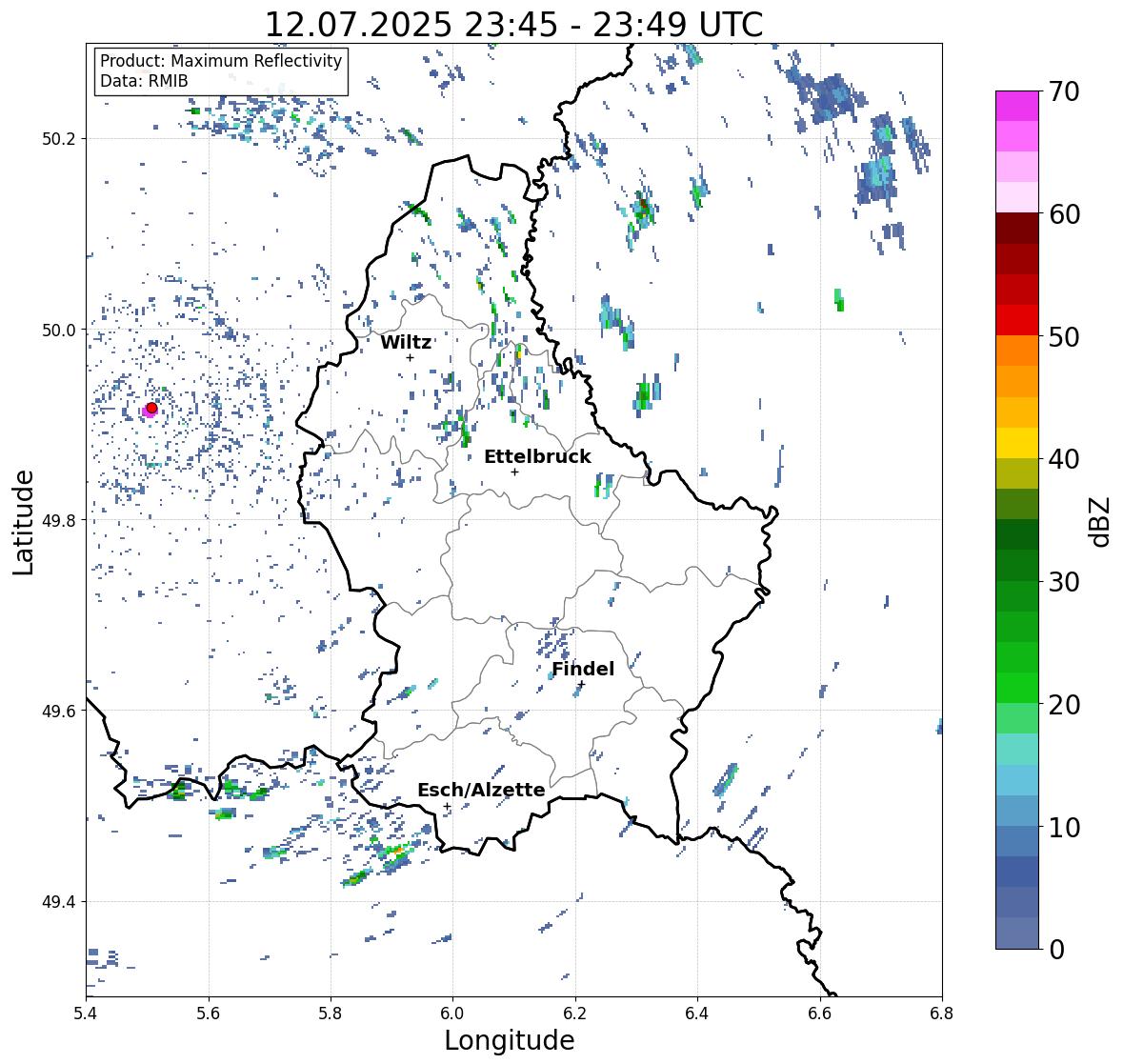This screenshot has width=1123, height=1064.
Task: Click the 6.8 longitude tick label
Action: coord(942,1014)
